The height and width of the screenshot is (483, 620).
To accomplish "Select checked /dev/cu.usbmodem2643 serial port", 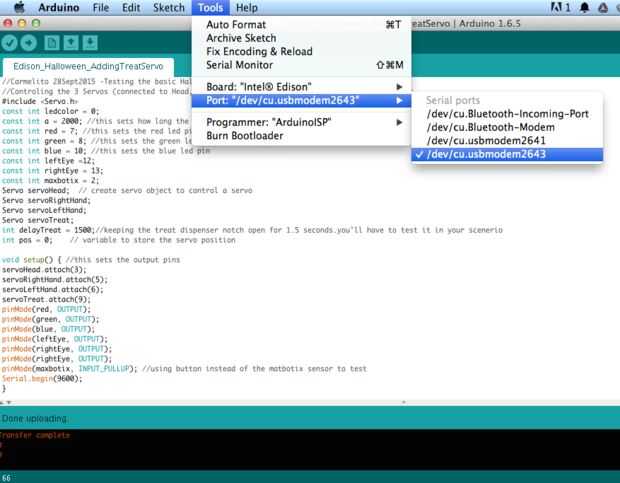I will coord(507,154).
